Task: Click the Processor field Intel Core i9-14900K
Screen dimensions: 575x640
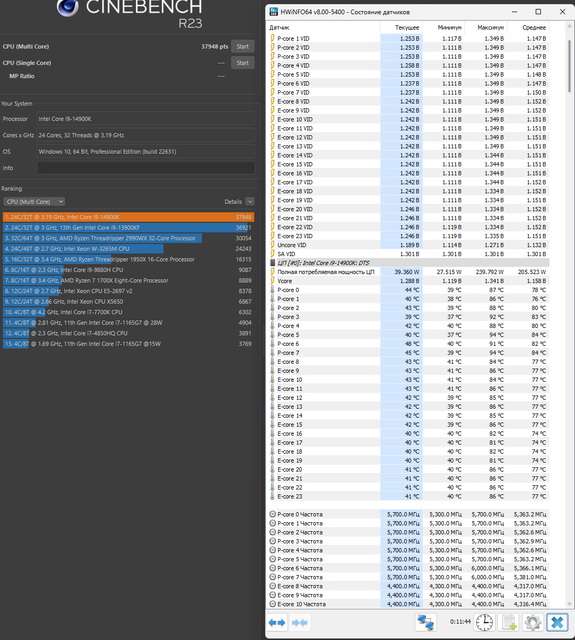Action: click(x=146, y=119)
